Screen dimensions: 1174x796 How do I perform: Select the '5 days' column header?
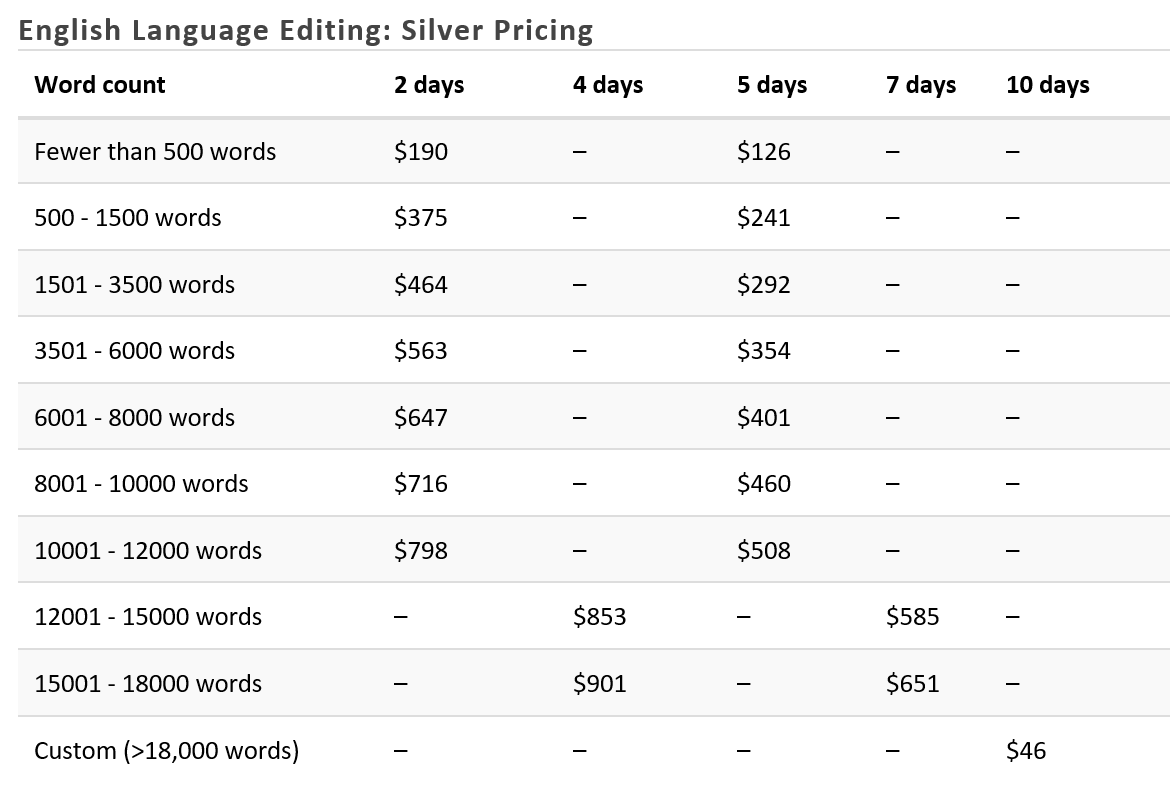point(773,85)
